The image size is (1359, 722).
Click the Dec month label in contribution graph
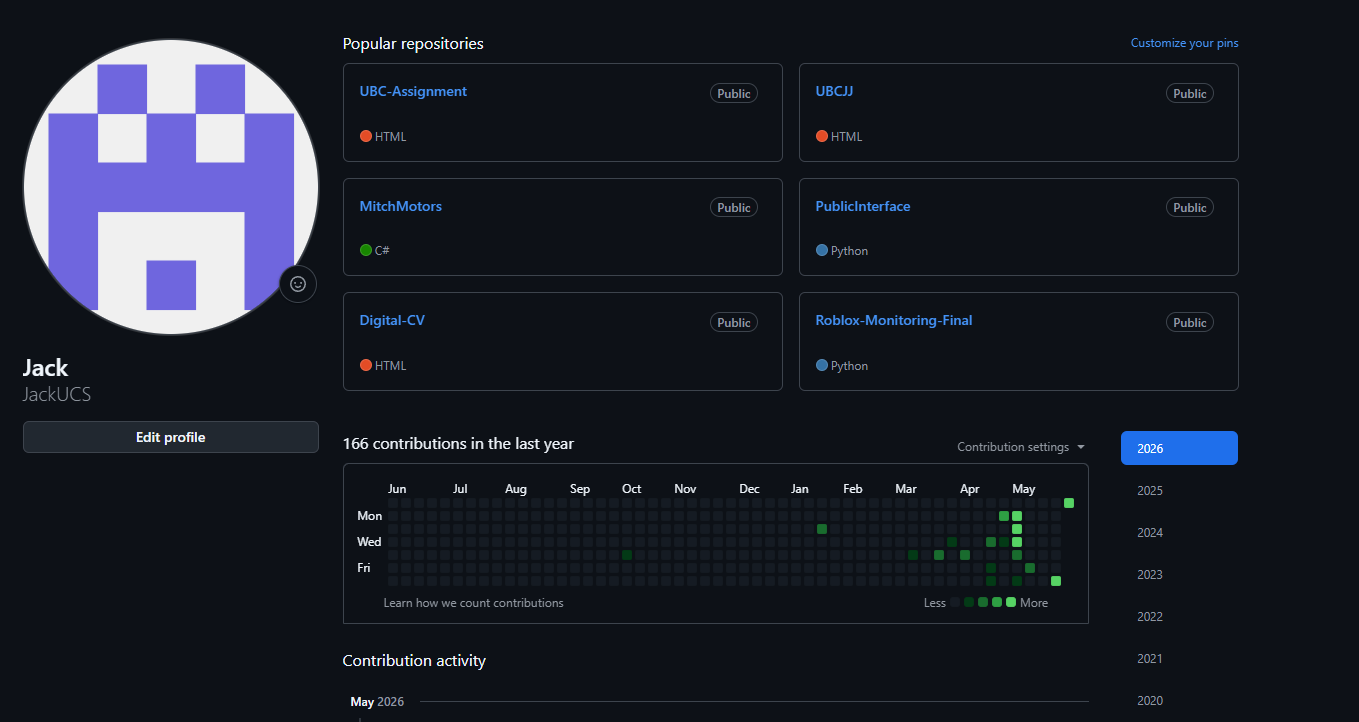coord(749,489)
